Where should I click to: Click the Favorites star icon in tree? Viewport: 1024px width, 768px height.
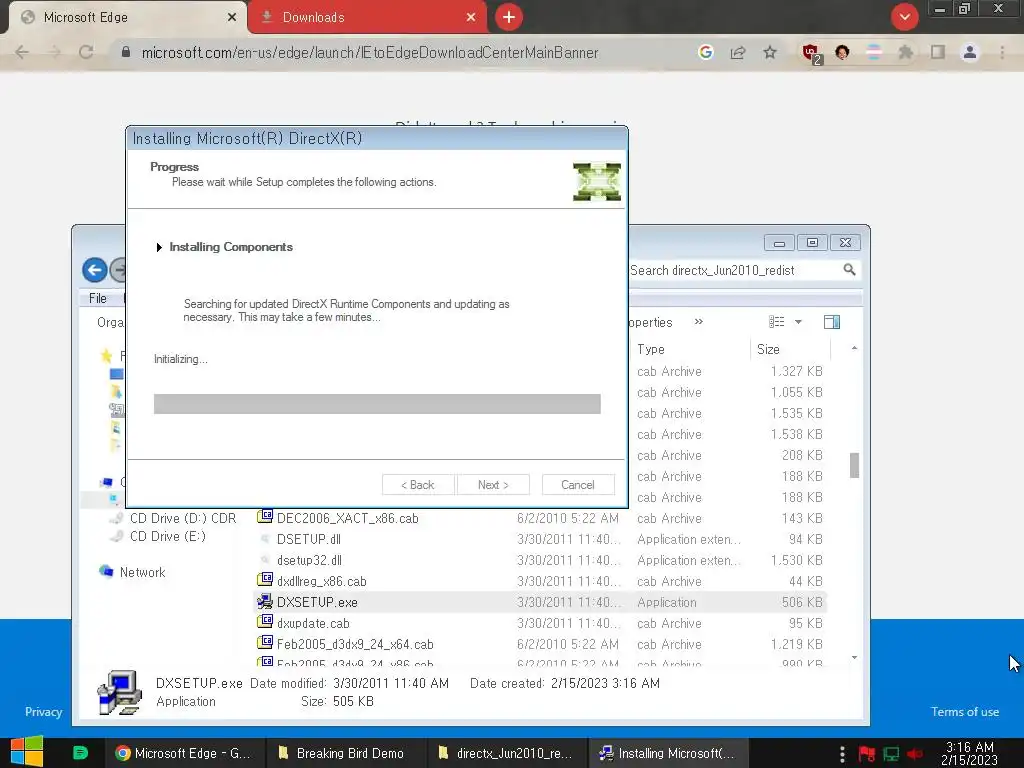coord(106,355)
